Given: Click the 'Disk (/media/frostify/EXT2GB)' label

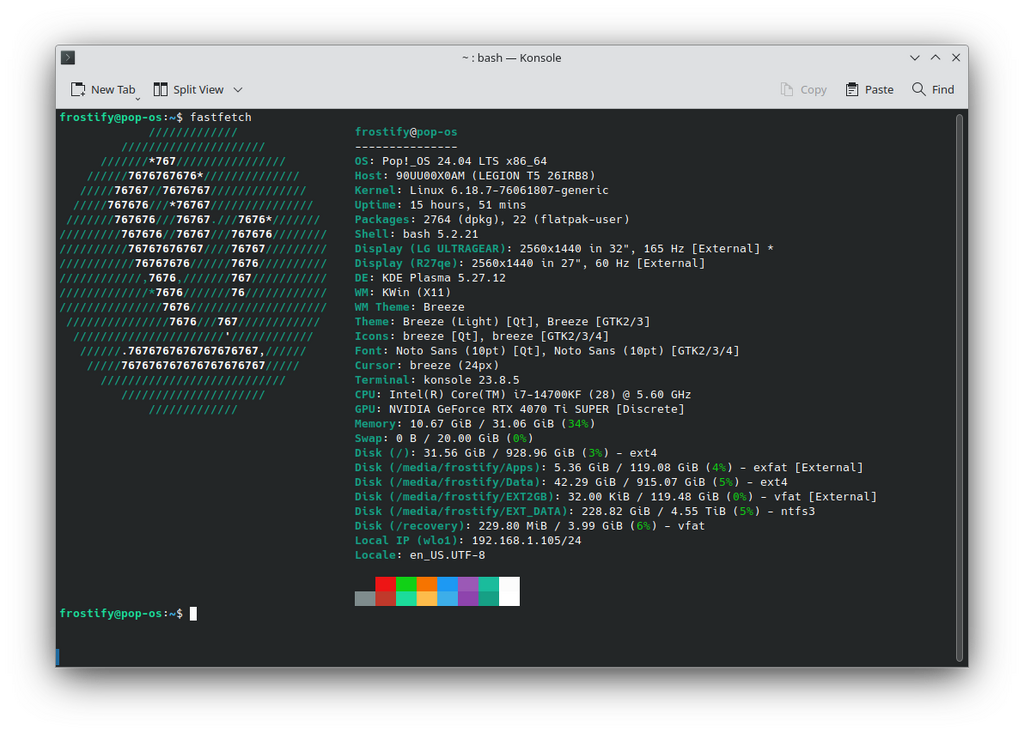Looking at the screenshot, I should click(x=455, y=497).
